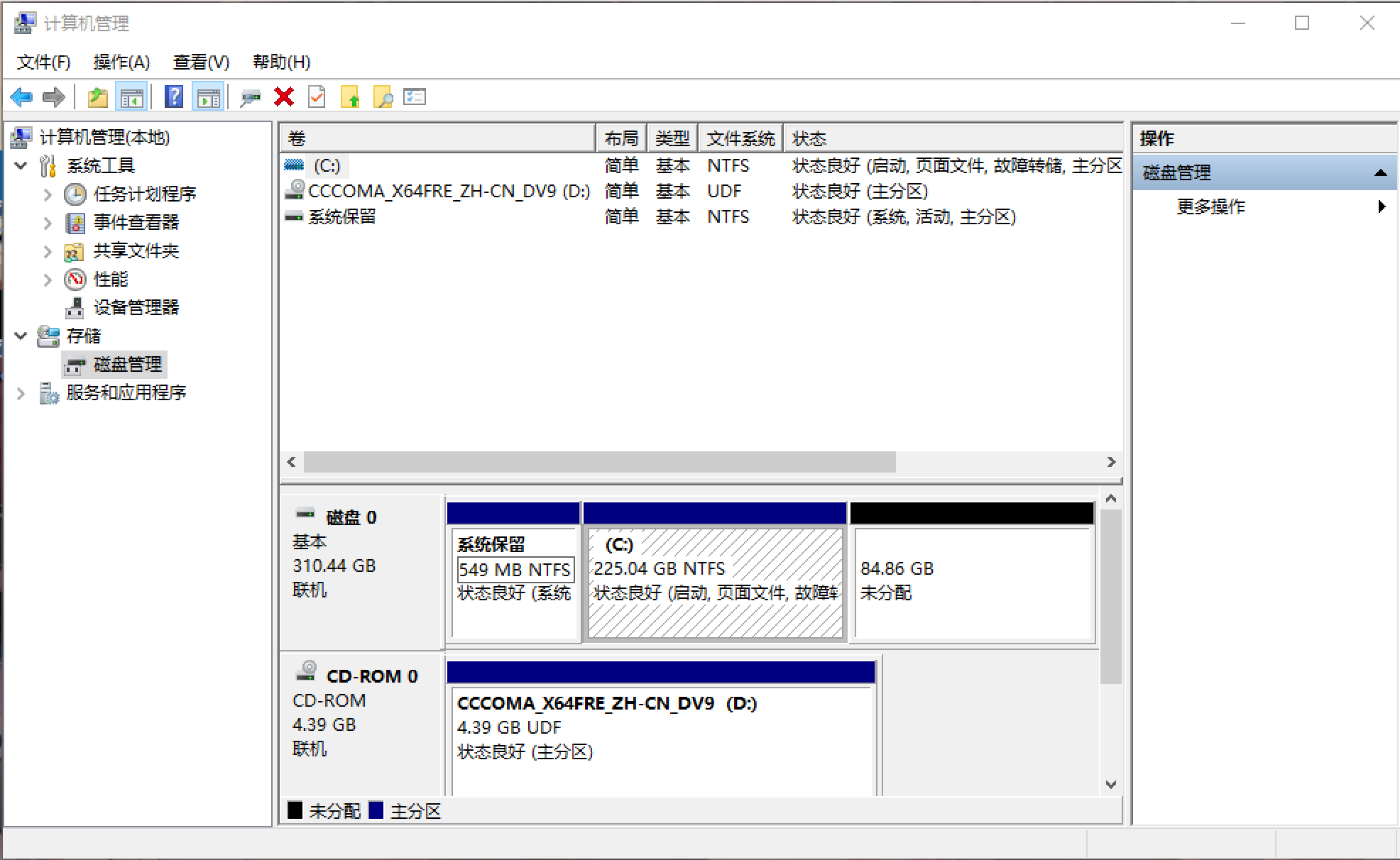Open the View (查看) menu
Screen dimensions: 1400x860
pyautogui.click(x=202, y=62)
